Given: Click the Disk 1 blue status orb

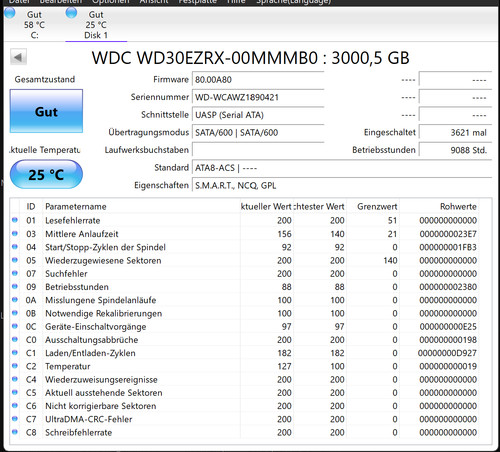Looking at the screenshot, I should 71,13.
